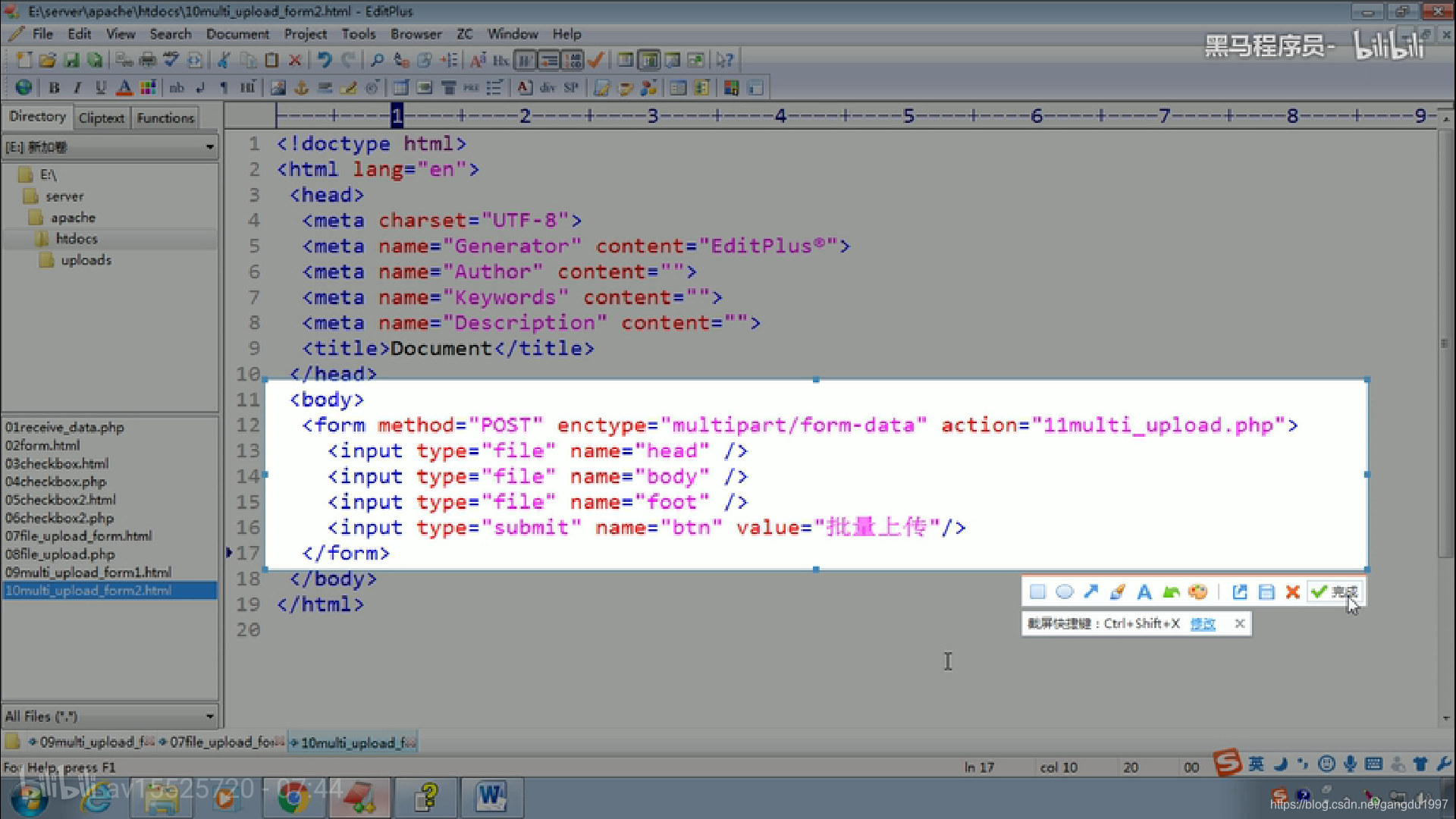1456x819 pixels.
Task: Click the Windows Start button
Action: pos(29,798)
